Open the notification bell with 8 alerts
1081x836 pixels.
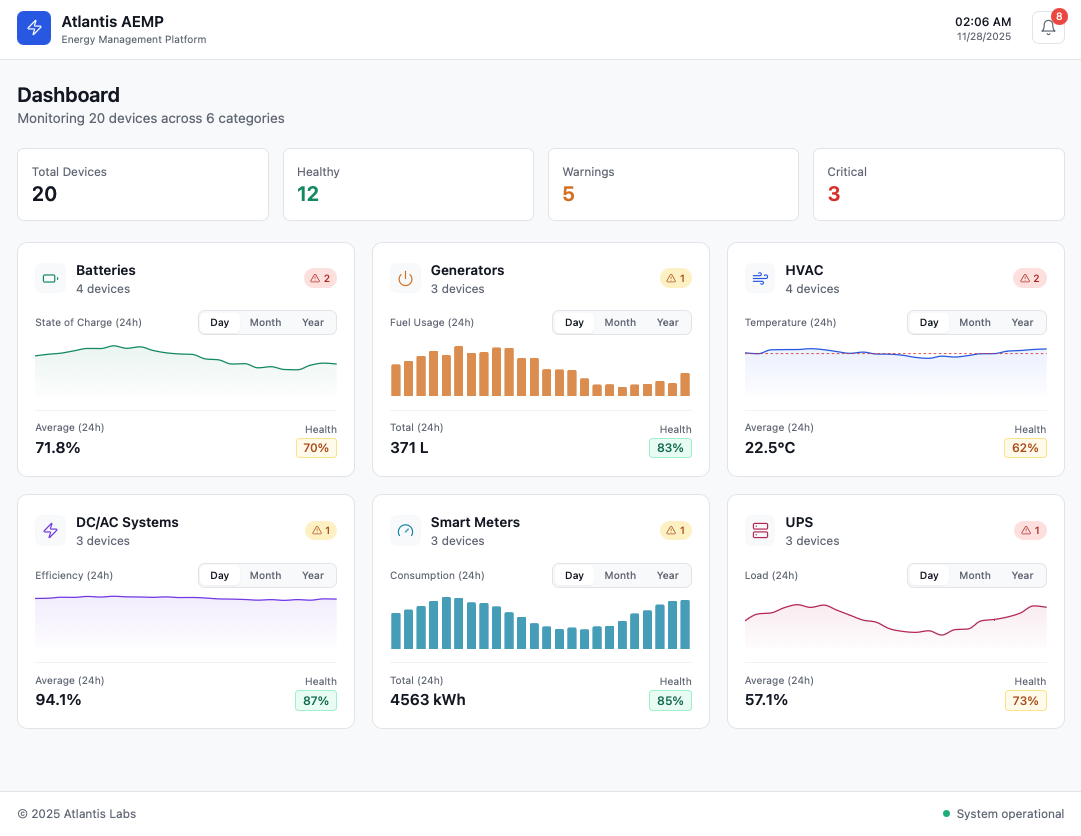1047,27
